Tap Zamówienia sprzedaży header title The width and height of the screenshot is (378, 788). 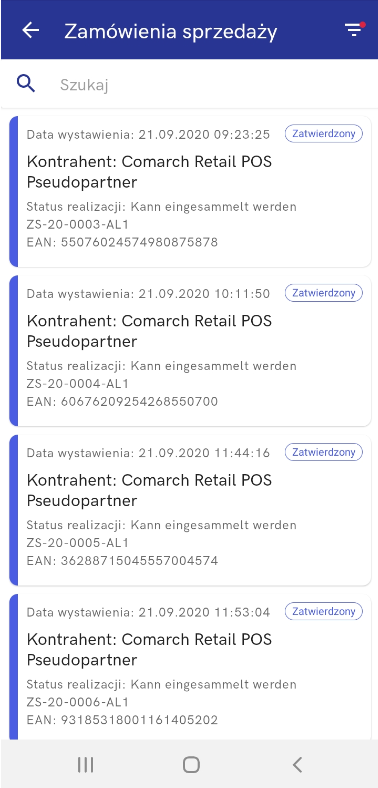click(x=171, y=31)
